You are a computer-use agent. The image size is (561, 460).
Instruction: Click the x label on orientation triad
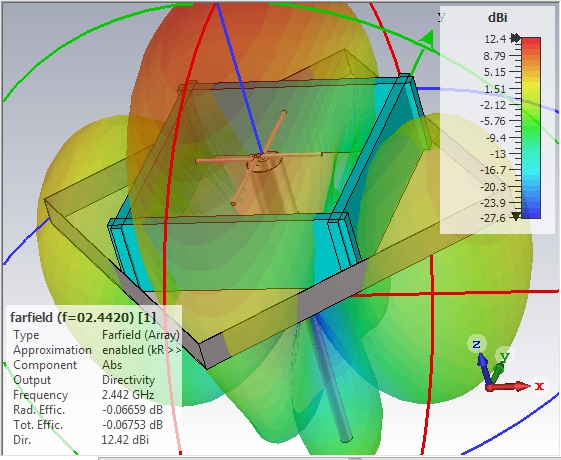[x=540, y=386]
